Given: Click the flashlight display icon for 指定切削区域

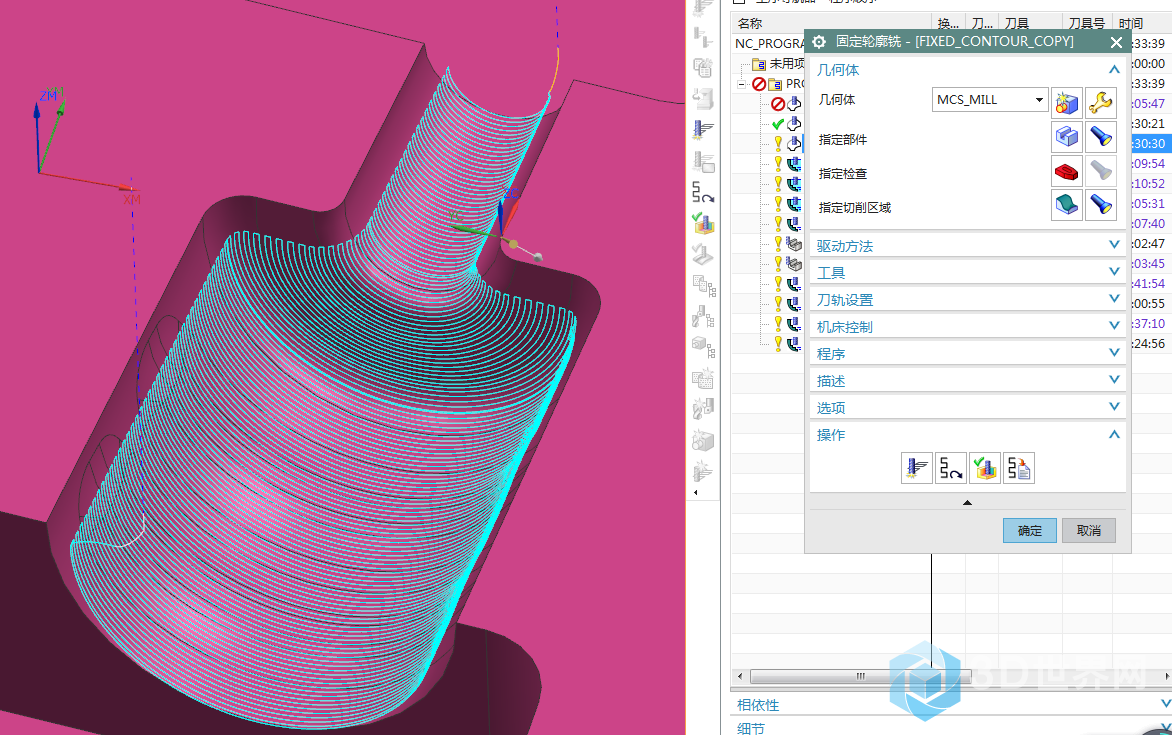Looking at the screenshot, I should tap(1101, 205).
